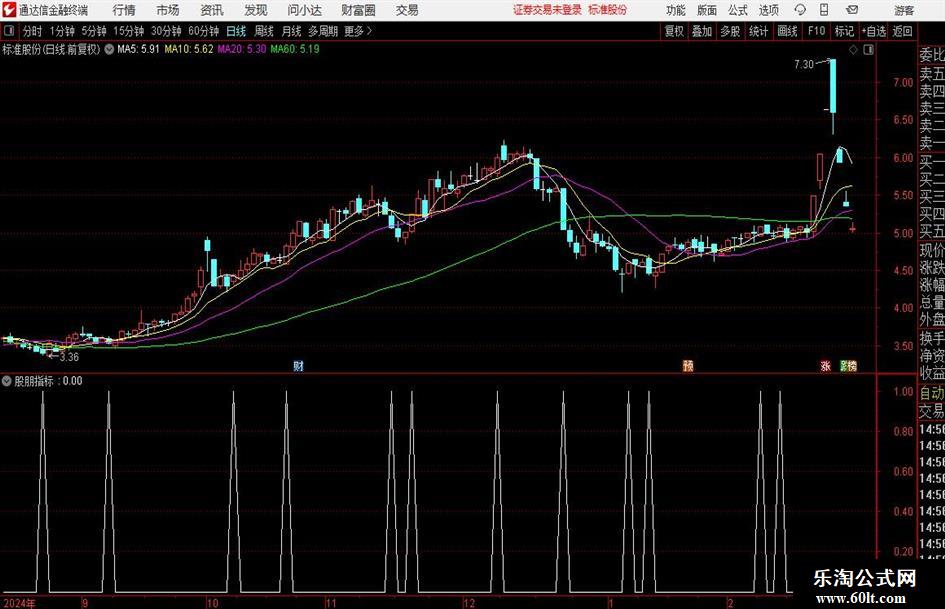Click the 标记 mark toolbar button
The width and height of the screenshot is (945, 609).
click(x=844, y=31)
